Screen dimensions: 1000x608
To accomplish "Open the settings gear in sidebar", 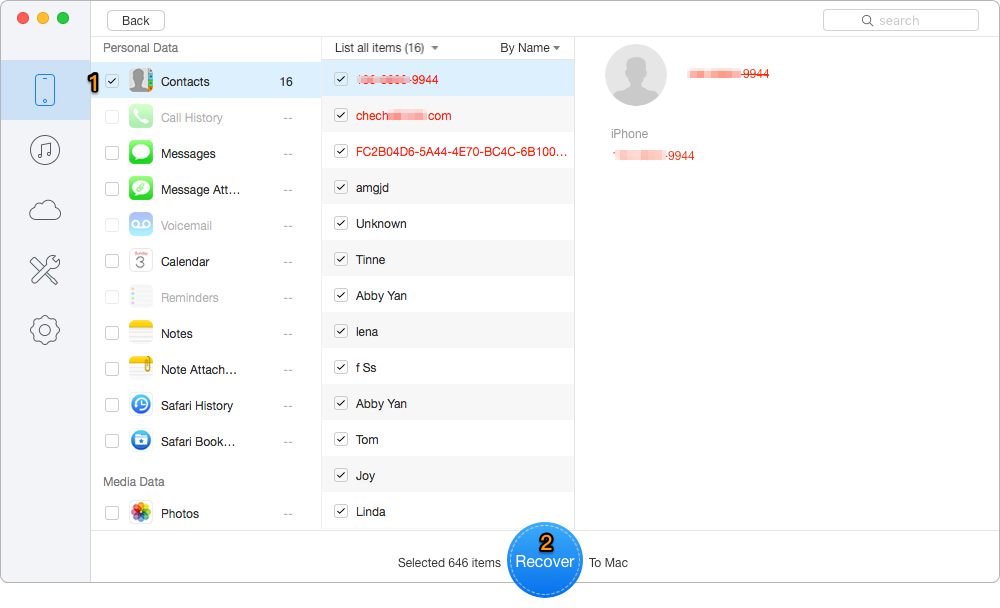I will point(45,330).
